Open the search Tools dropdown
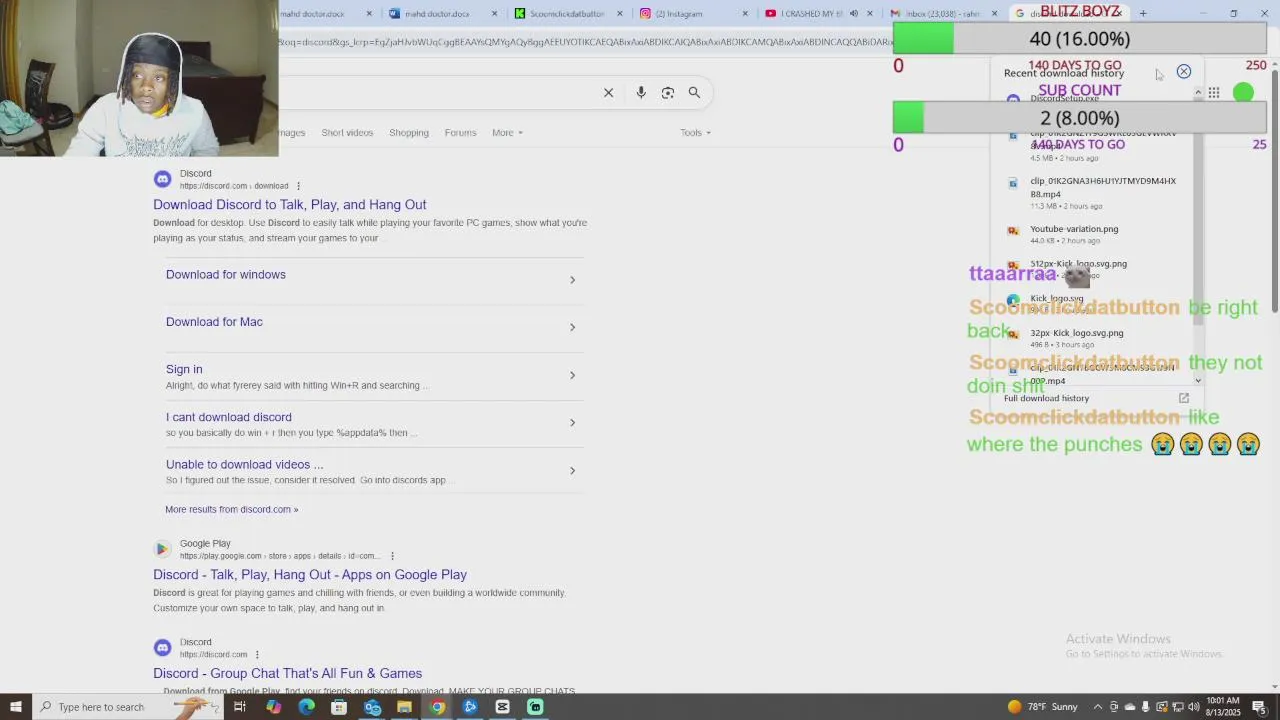 [x=695, y=133]
